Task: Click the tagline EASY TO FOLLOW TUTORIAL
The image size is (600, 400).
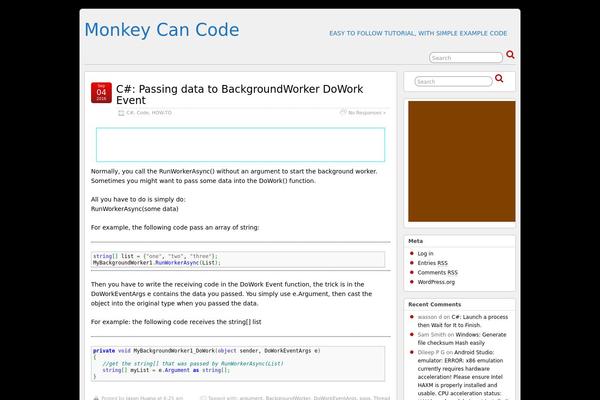Action: click(418, 33)
